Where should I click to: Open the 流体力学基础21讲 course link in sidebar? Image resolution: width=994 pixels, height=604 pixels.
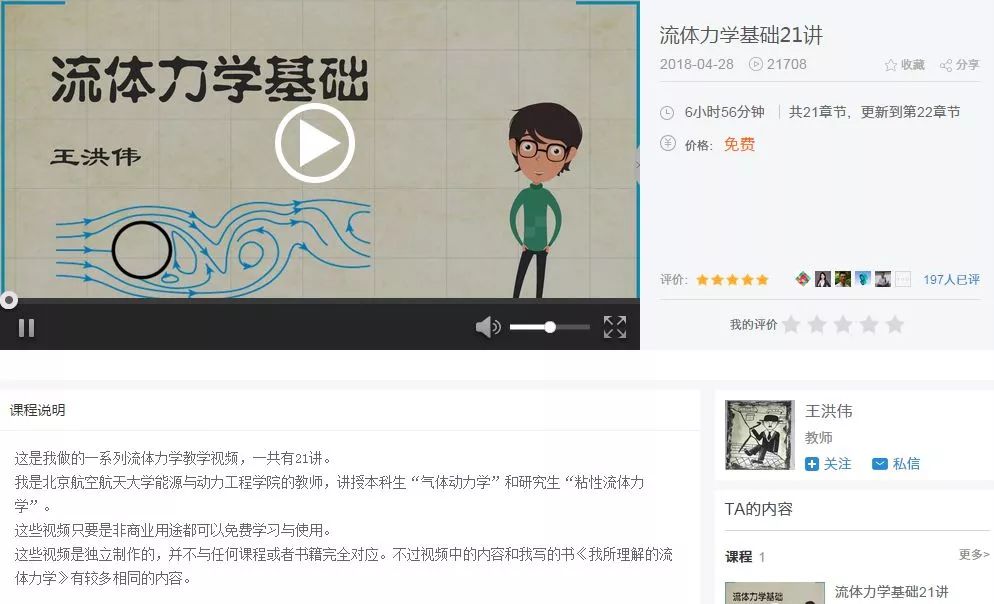click(891, 592)
